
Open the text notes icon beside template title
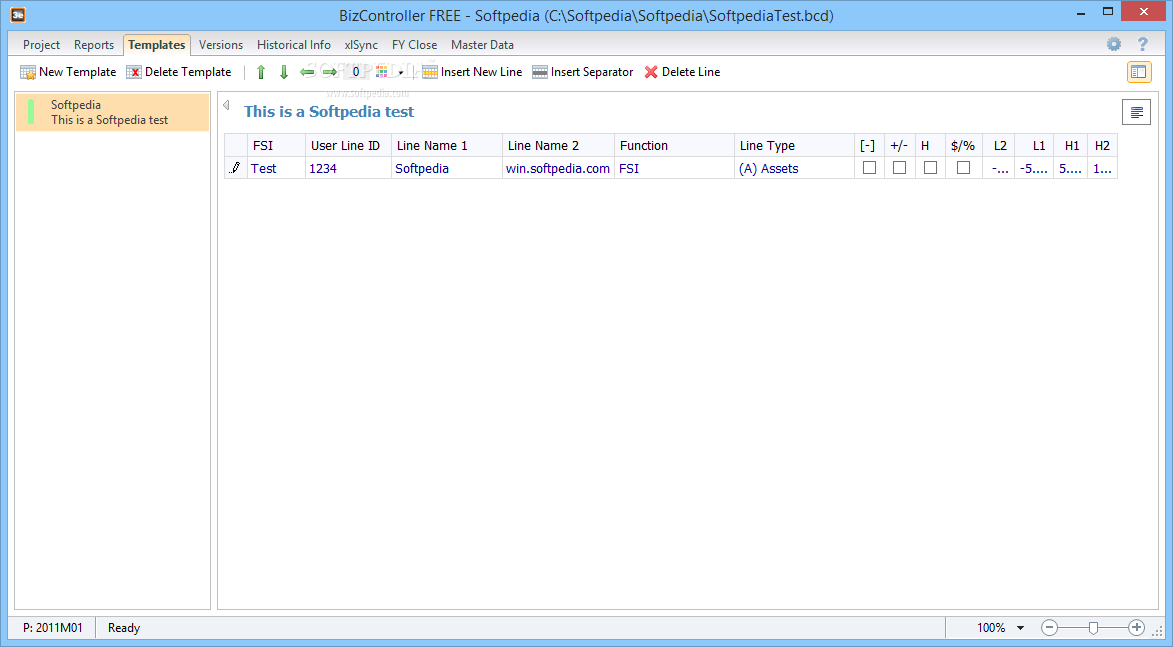click(x=1136, y=112)
